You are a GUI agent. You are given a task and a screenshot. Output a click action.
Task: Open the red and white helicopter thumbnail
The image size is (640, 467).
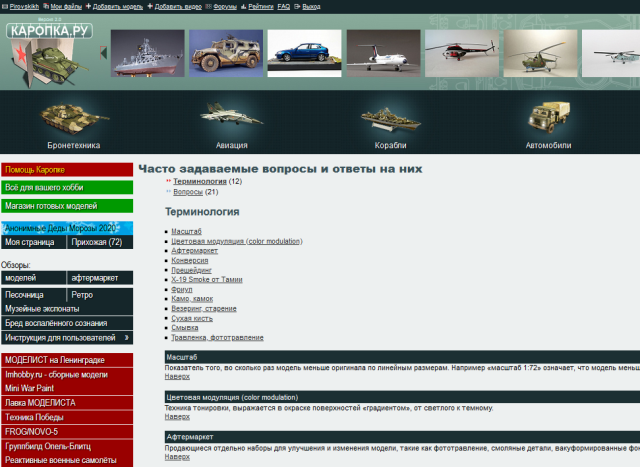[462, 53]
